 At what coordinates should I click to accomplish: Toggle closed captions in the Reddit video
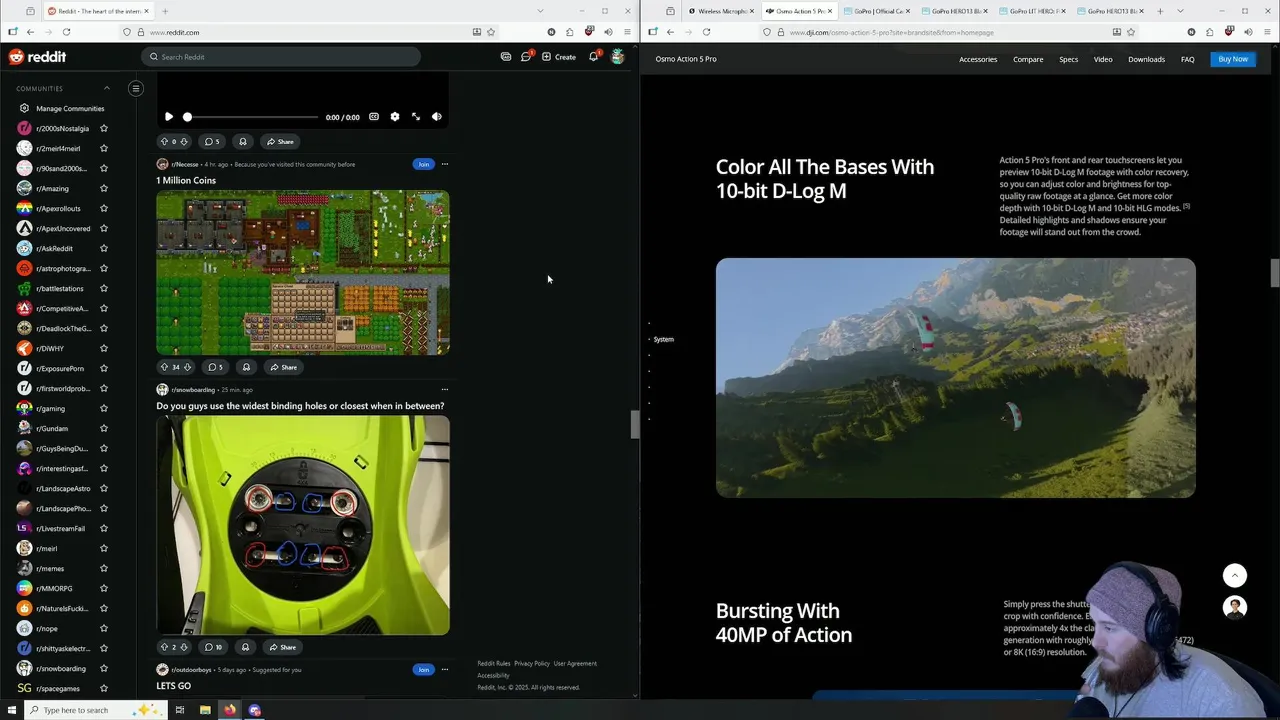coord(374,117)
